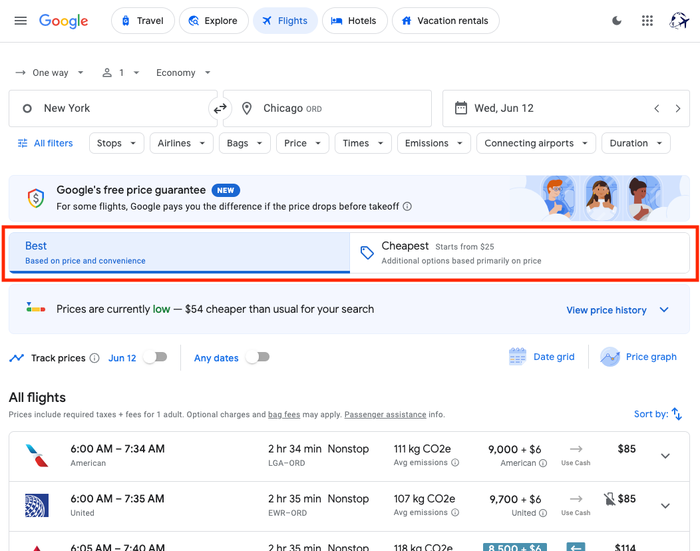Image resolution: width=700 pixels, height=551 pixels.
Task: Click the Cheapest price tag icon
Action: point(367,253)
